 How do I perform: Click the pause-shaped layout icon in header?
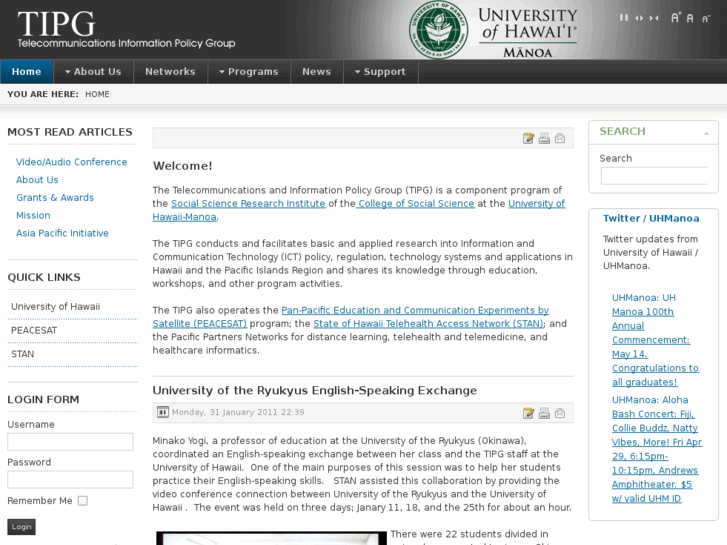click(x=624, y=18)
